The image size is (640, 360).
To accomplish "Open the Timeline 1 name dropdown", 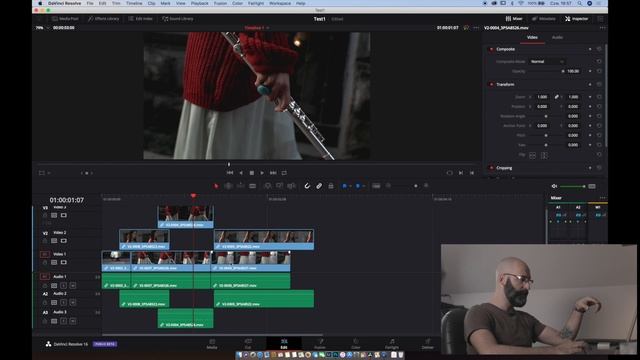I will coord(257,28).
